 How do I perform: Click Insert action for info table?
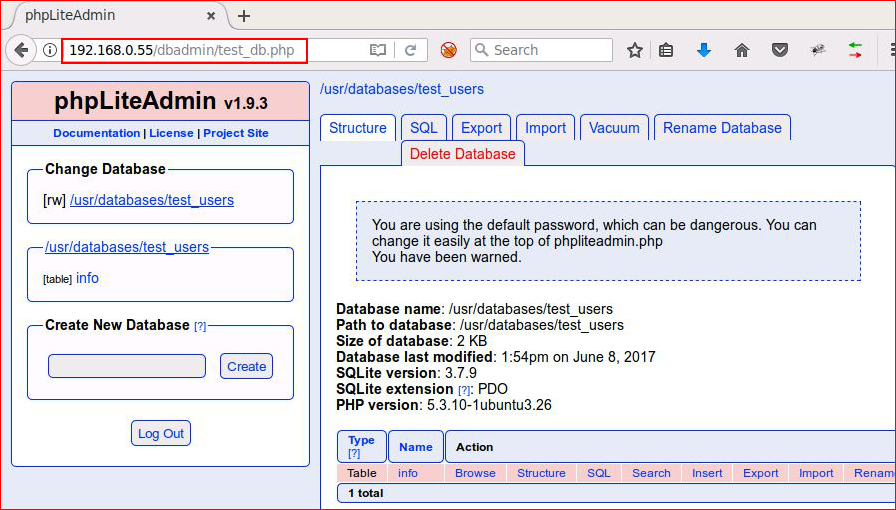707,473
